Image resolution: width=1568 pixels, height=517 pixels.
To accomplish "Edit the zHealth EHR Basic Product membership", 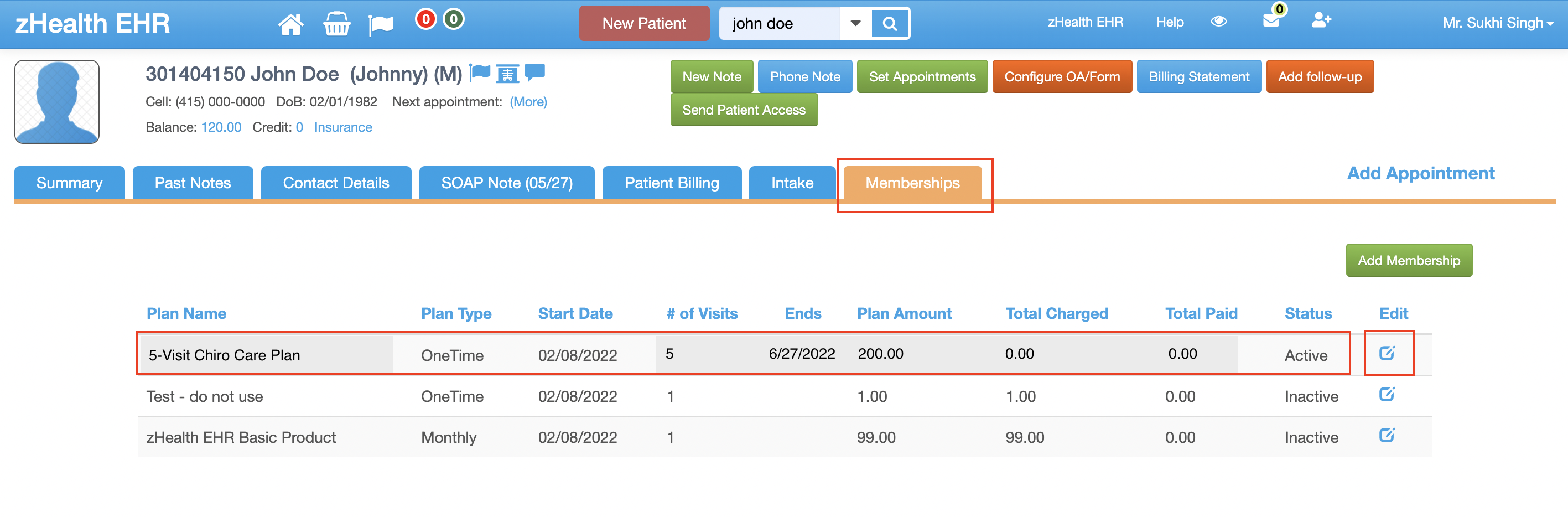I will click(x=1387, y=435).
